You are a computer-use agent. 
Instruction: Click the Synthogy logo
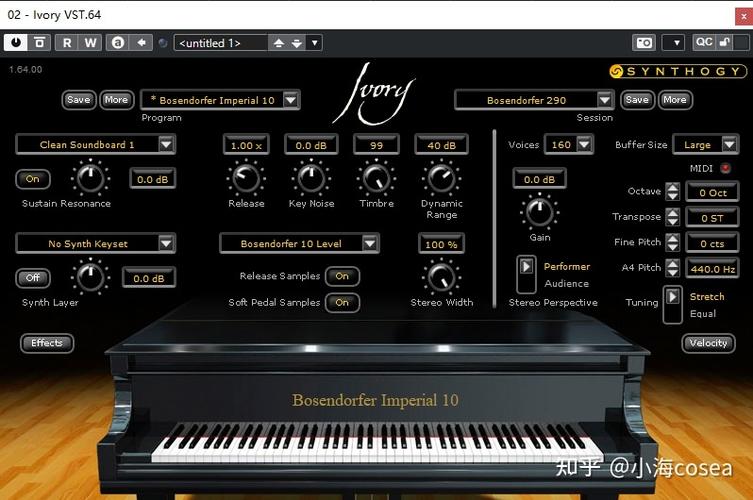tap(678, 72)
